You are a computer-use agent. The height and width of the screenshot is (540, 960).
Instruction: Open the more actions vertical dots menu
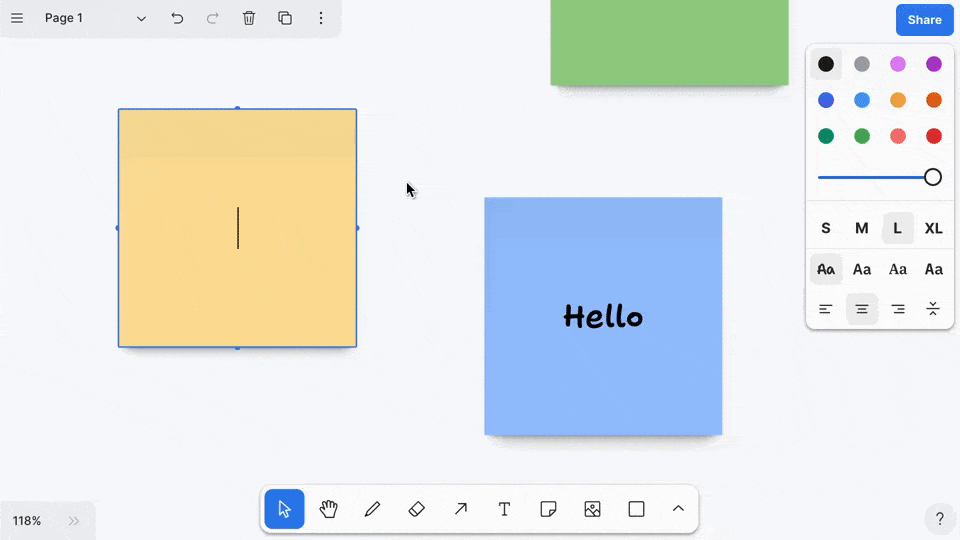[x=321, y=18]
